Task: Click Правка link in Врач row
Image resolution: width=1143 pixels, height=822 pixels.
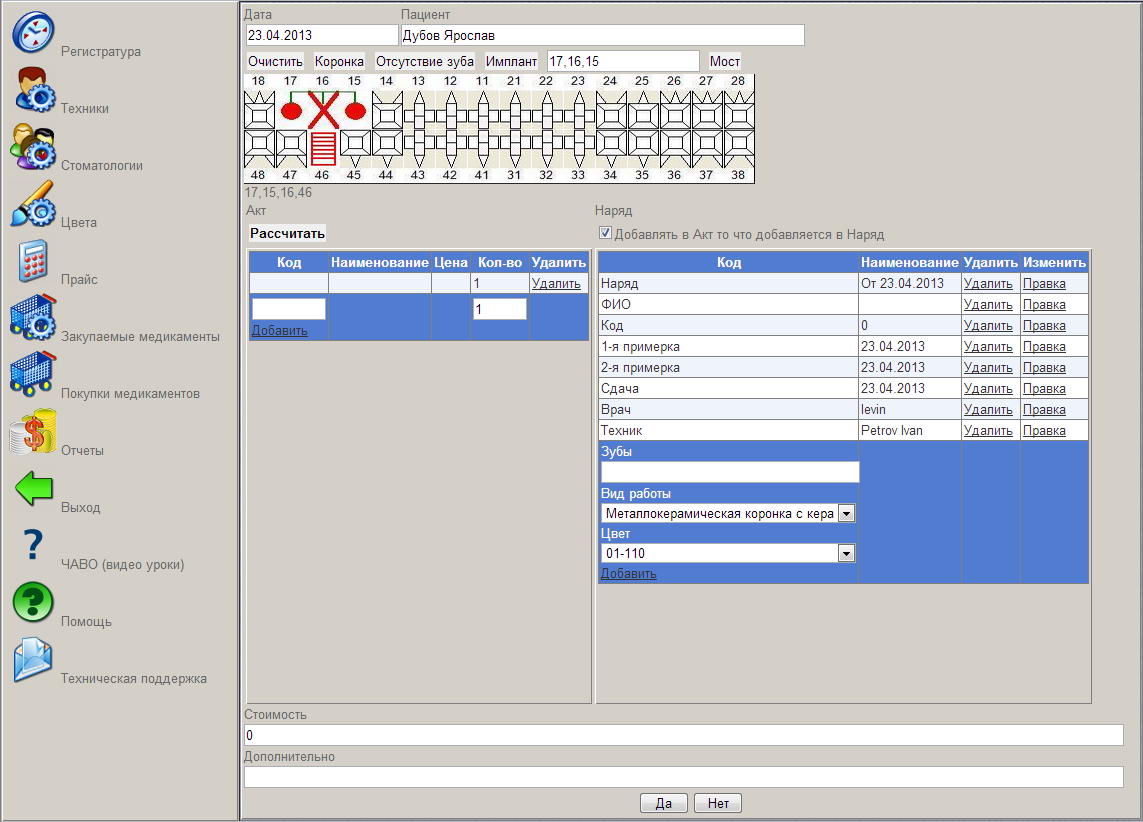Action: 1043,410
